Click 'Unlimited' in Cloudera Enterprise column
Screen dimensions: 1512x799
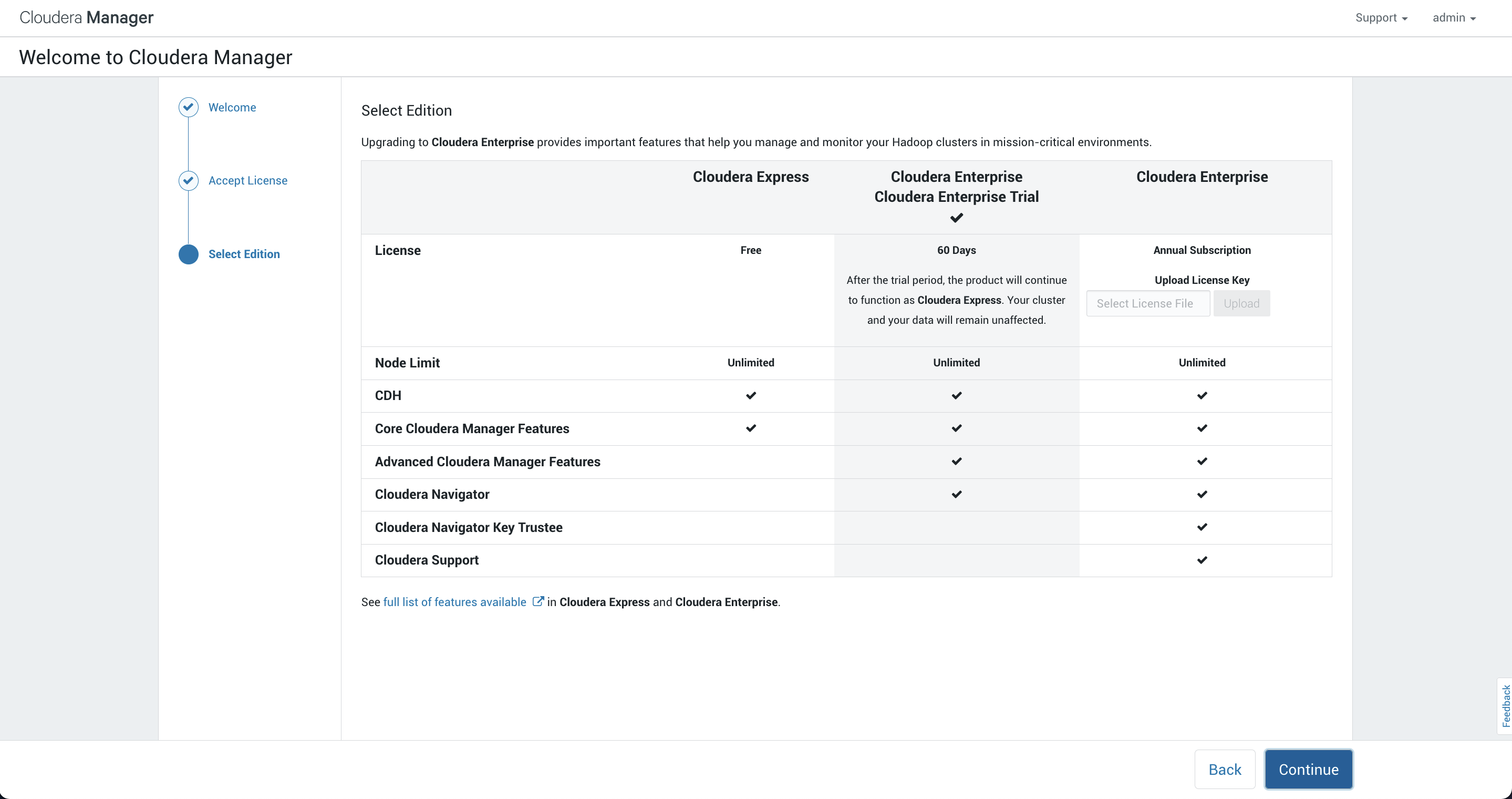point(1202,363)
